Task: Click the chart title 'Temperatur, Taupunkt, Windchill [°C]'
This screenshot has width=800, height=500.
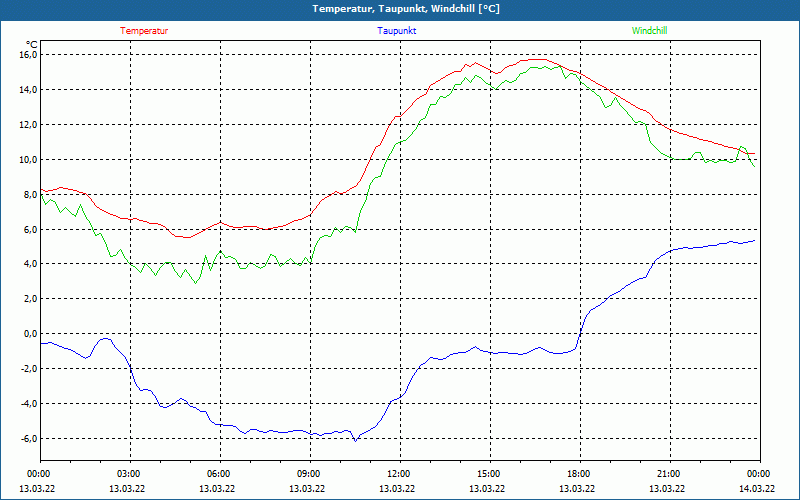Action: [406, 9]
